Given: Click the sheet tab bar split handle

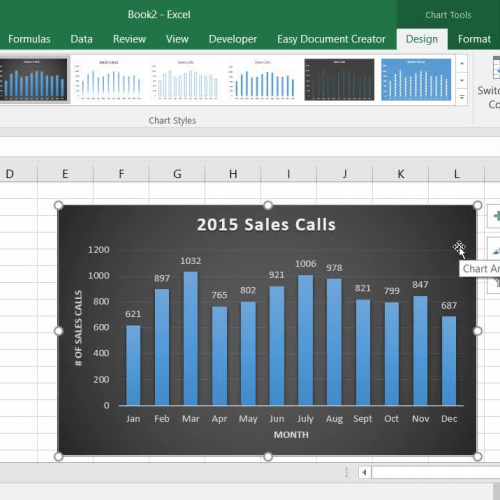Looking at the screenshot, I should (347, 472).
